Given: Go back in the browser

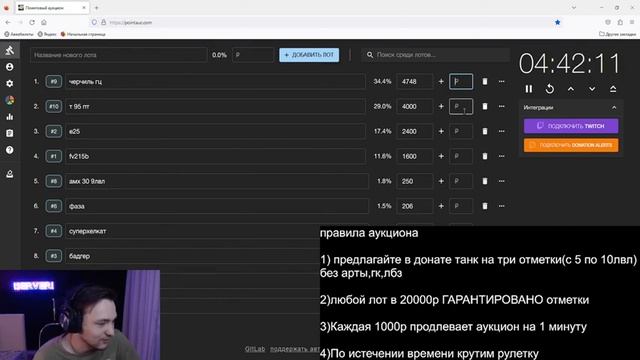Looking at the screenshot, I should 8,22.
